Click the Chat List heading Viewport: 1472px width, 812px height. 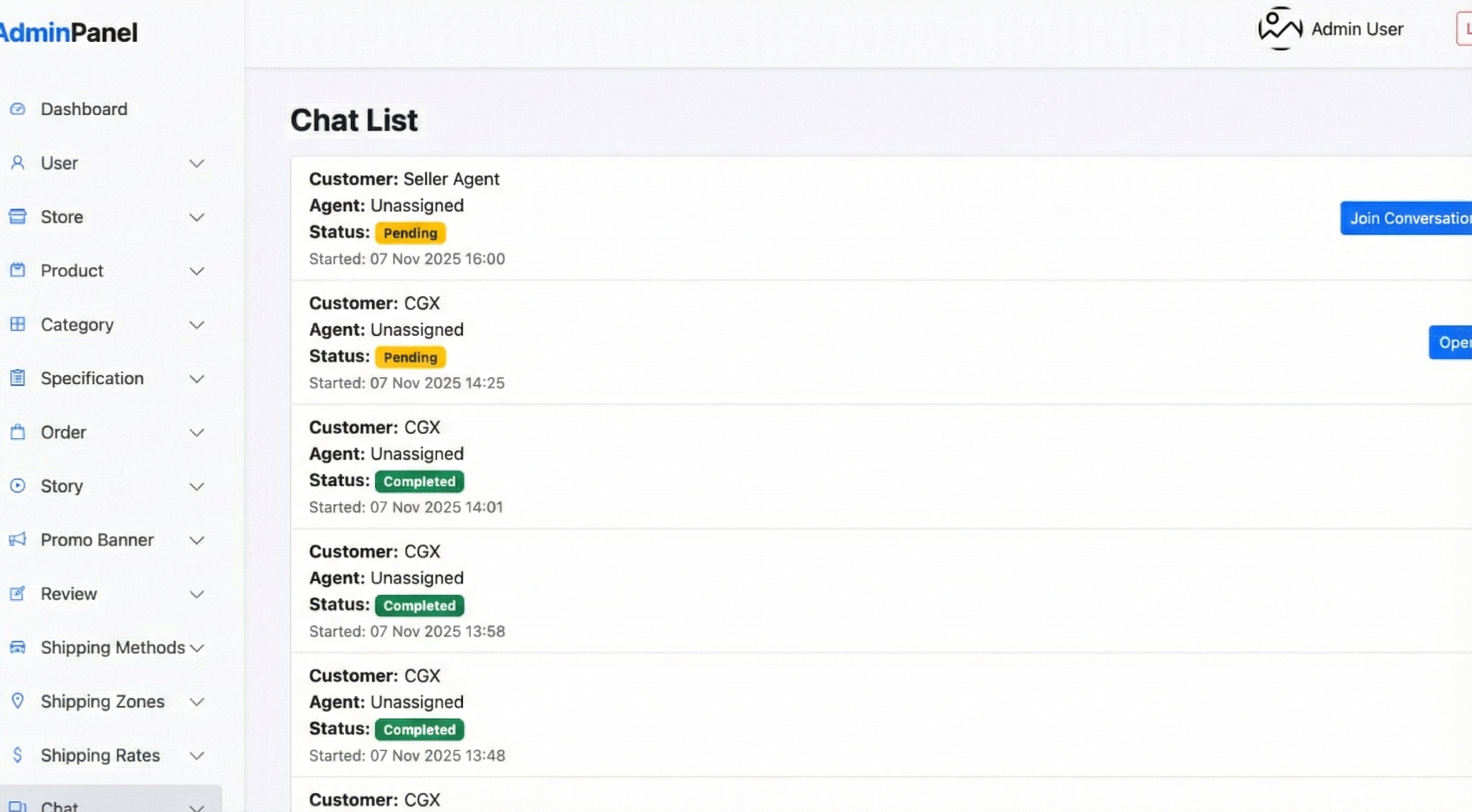coord(354,120)
